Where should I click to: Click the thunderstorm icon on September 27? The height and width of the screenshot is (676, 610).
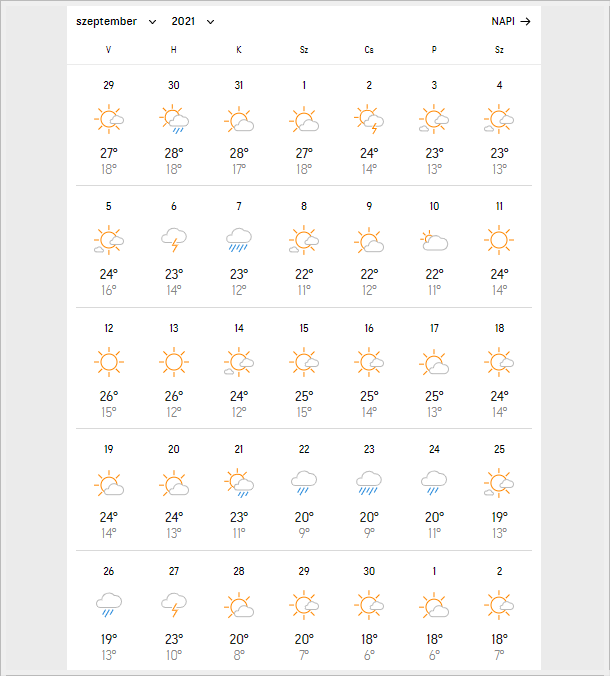[174, 605]
